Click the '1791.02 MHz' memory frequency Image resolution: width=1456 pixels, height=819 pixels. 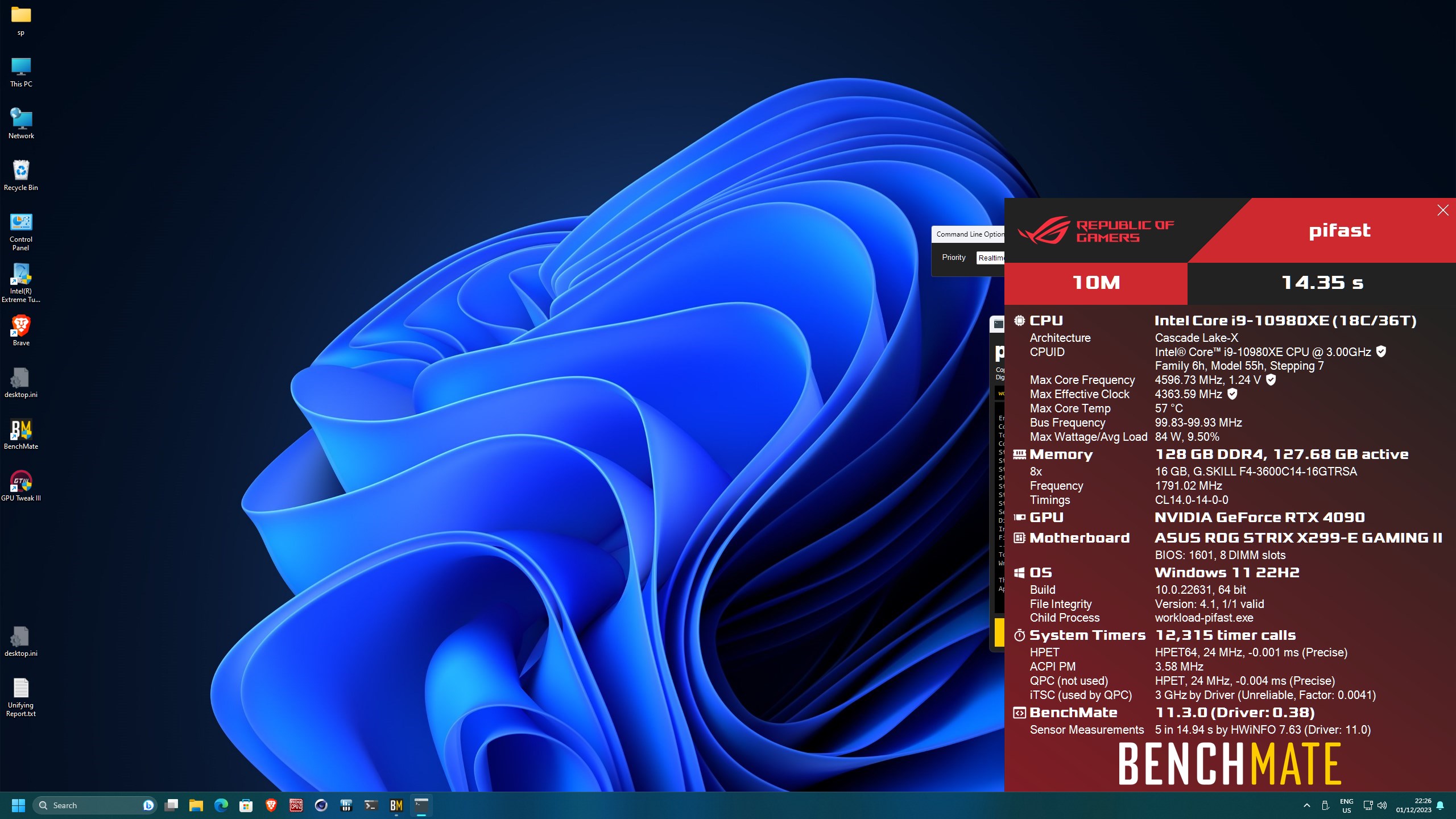pos(1189,486)
